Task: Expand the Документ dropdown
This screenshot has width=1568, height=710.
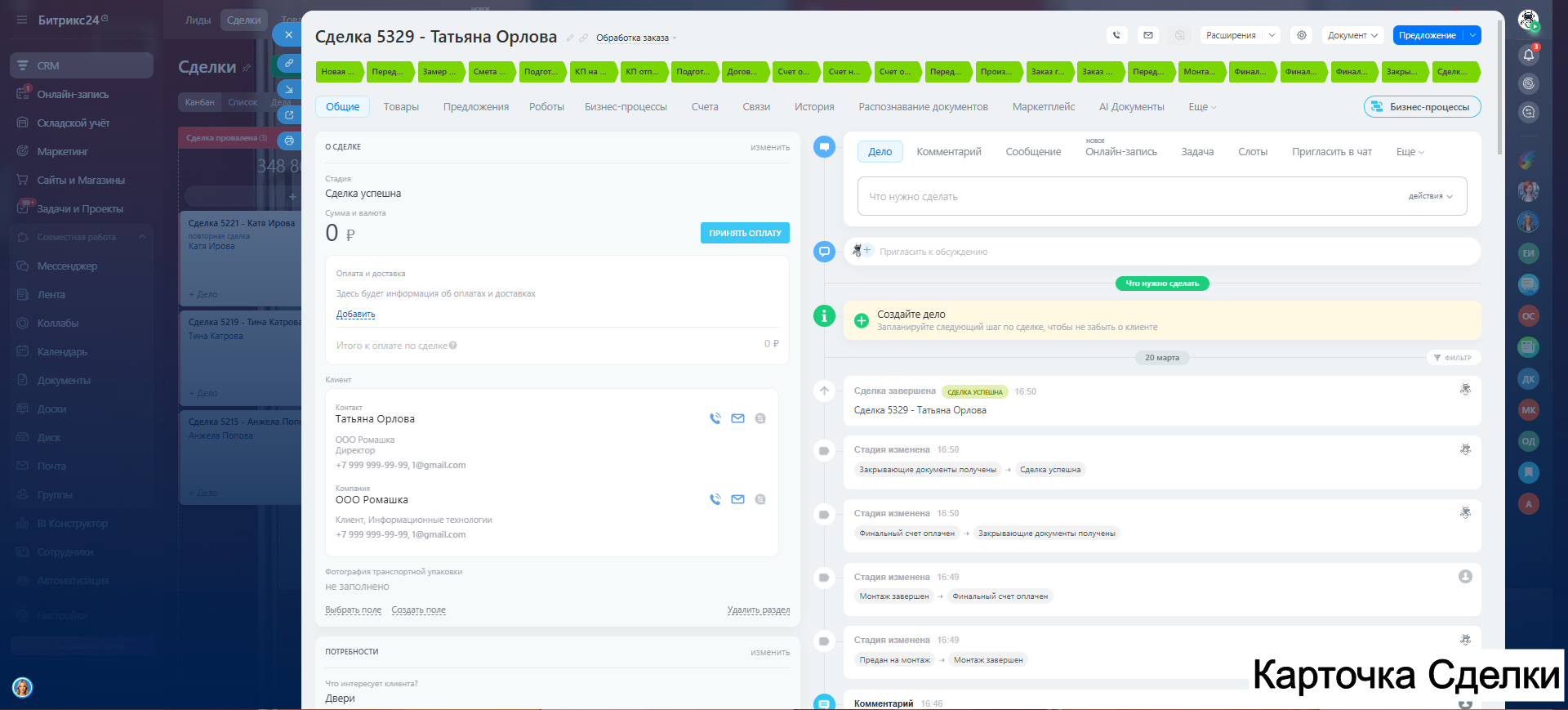Action: [1352, 35]
